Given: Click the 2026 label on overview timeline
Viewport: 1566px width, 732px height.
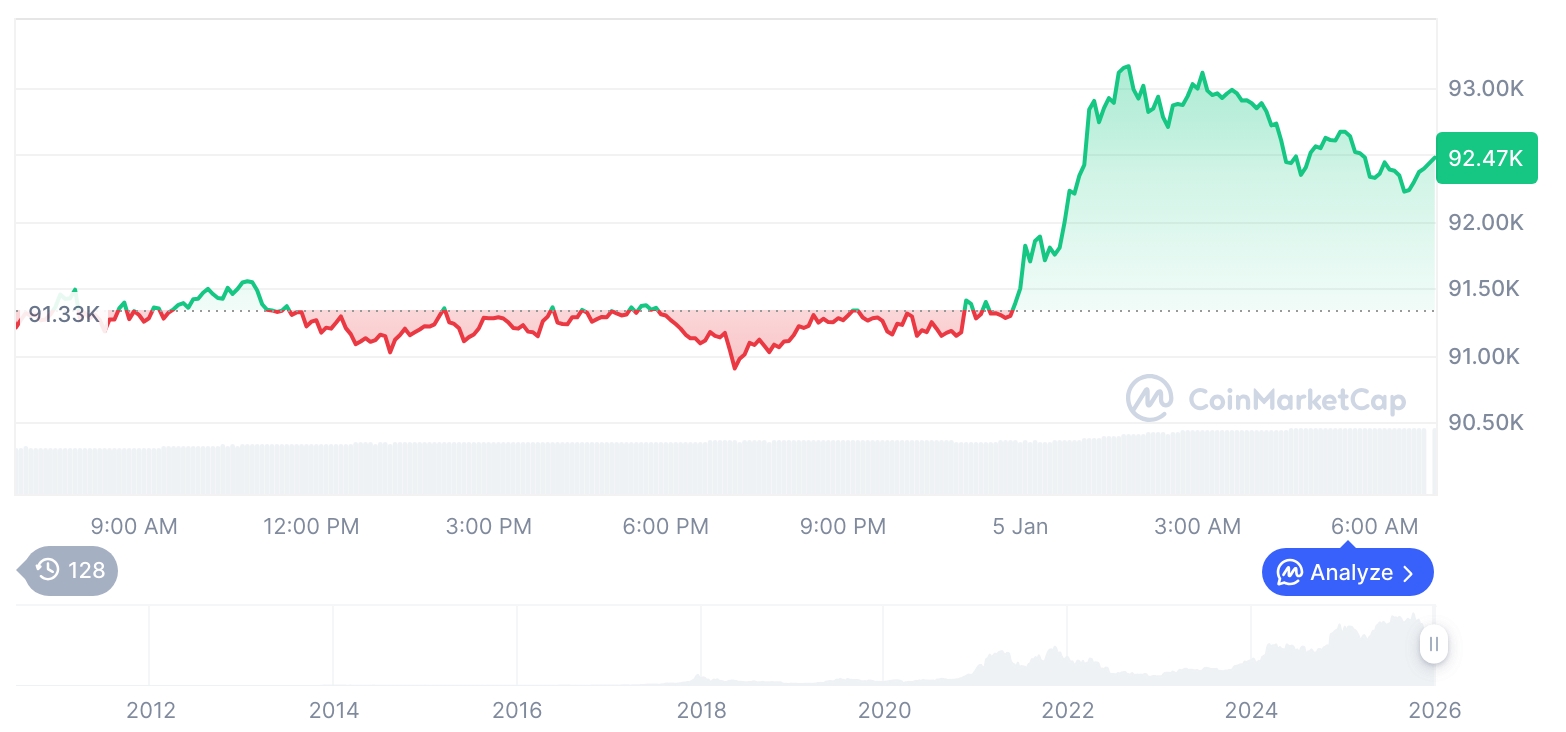Looking at the screenshot, I should [1435, 710].
